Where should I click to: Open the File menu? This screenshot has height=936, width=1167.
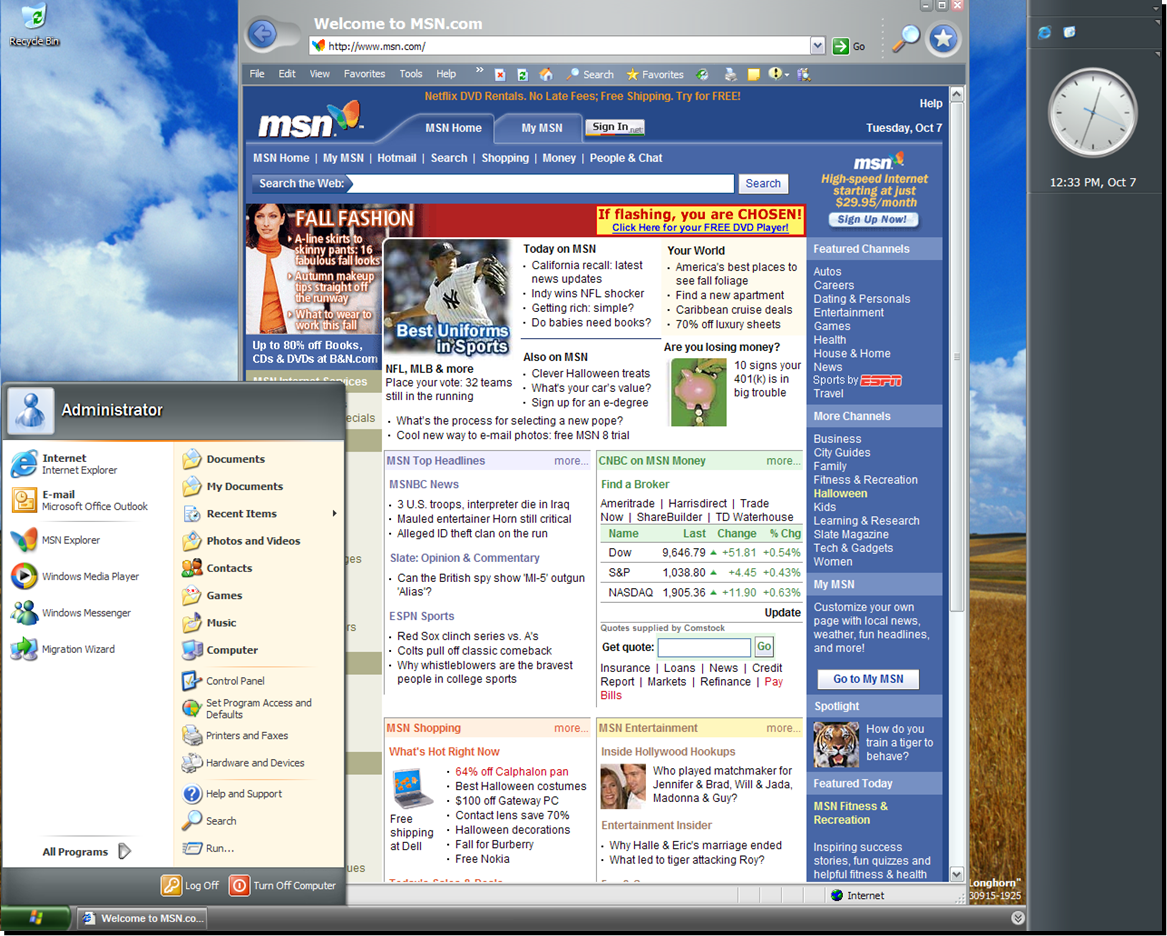[x=257, y=74]
